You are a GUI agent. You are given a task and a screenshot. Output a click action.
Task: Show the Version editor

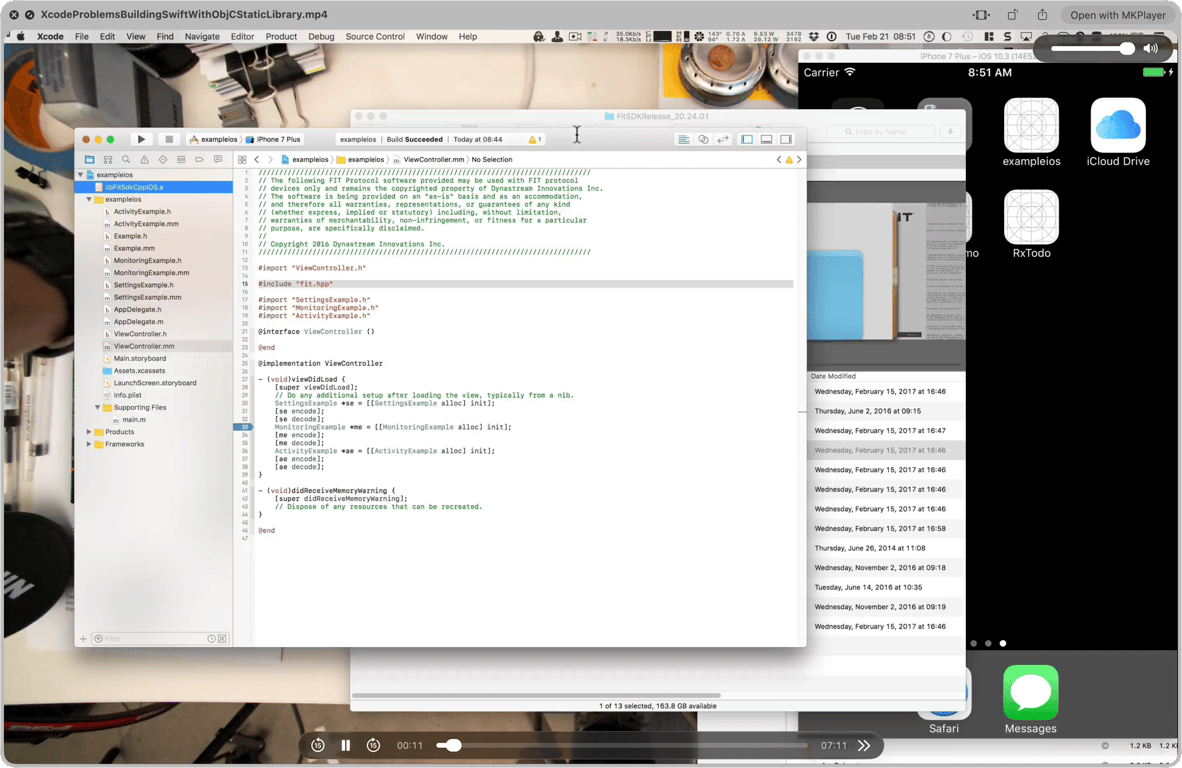click(723, 139)
